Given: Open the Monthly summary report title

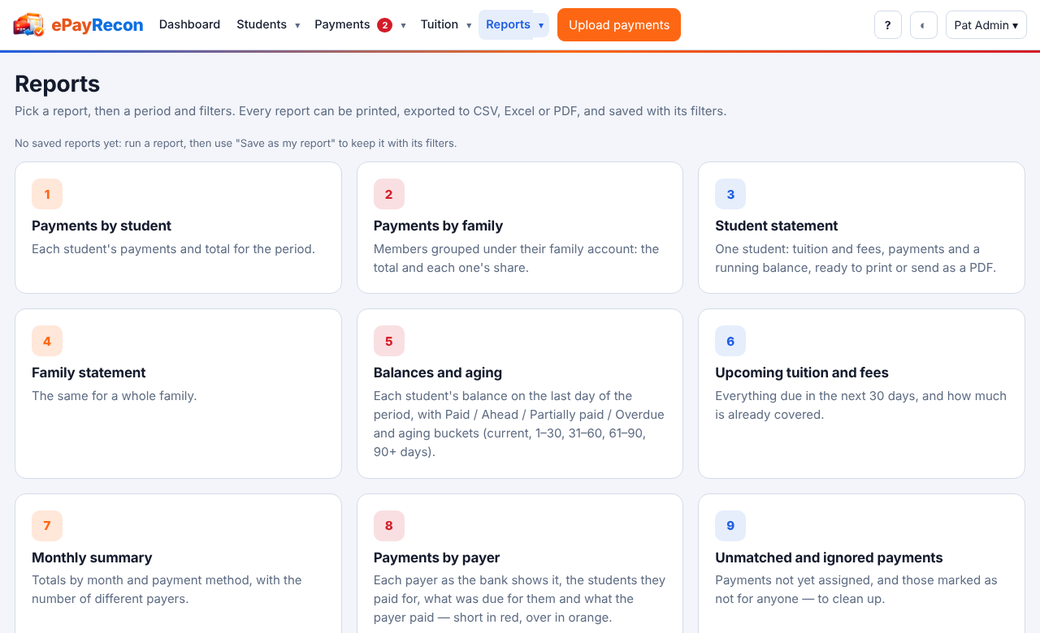Looking at the screenshot, I should click(x=92, y=557).
